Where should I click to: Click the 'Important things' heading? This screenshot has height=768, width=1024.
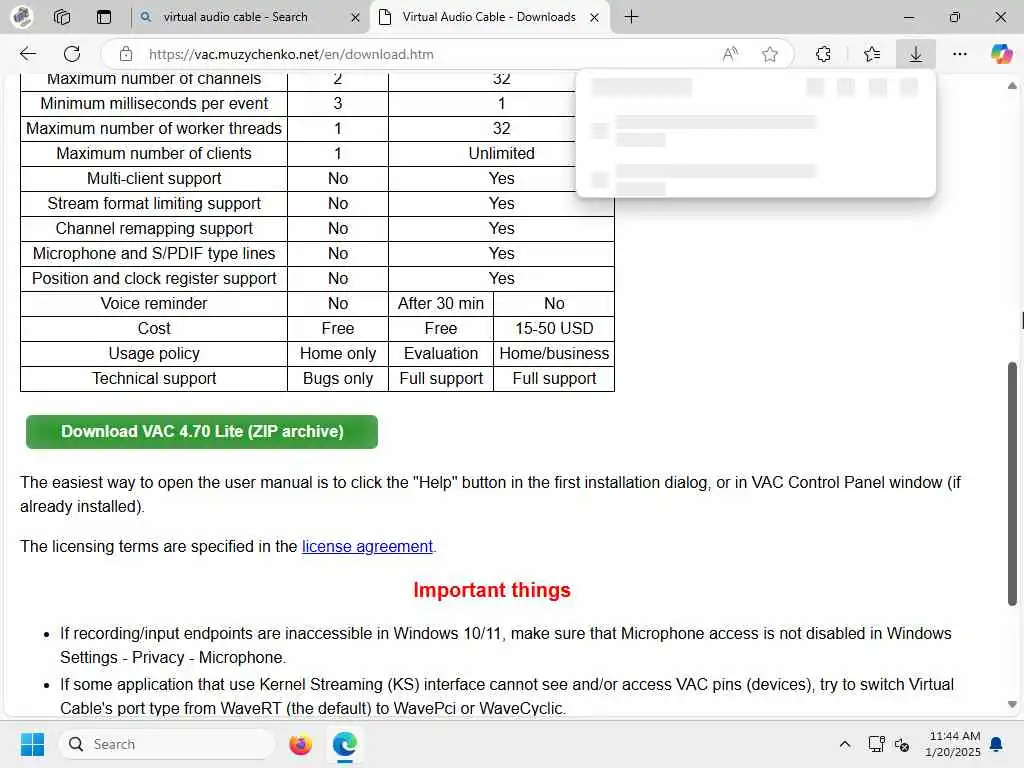492,590
